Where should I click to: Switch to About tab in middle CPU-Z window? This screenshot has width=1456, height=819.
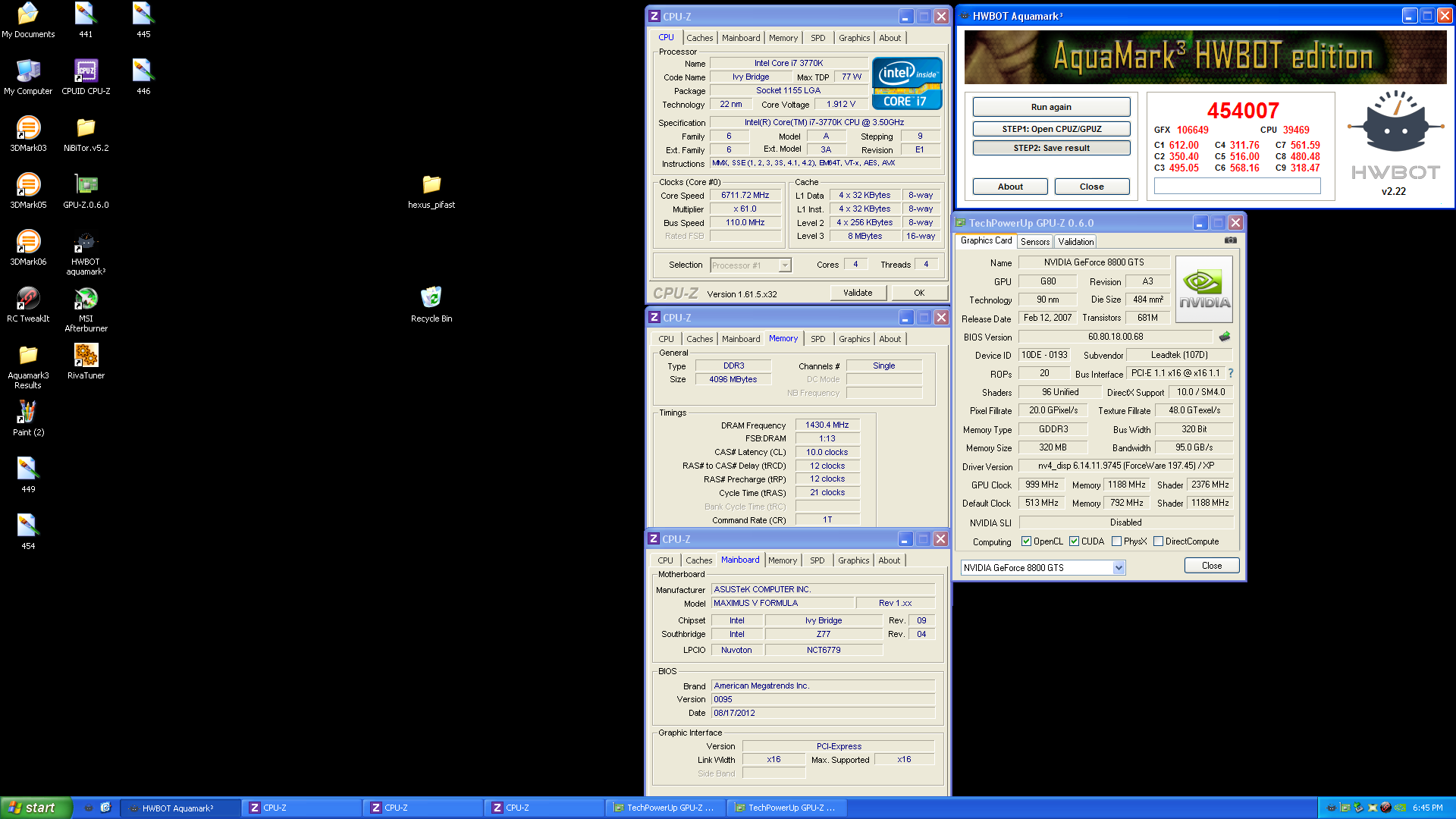(x=890, y=339)
